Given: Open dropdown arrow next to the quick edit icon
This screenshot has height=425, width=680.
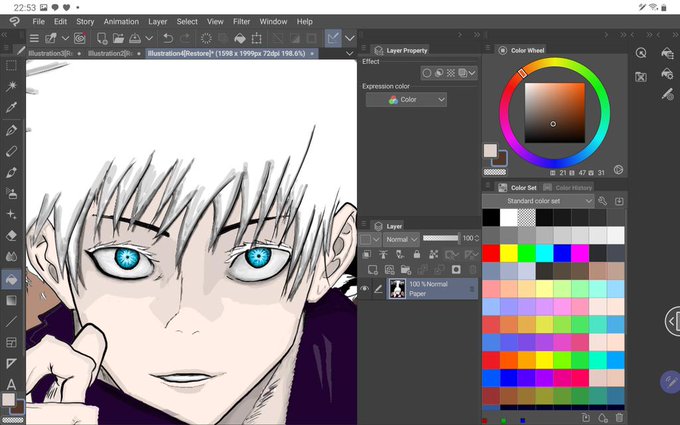Looking at the screenshot, I should [x=65, y=39].
